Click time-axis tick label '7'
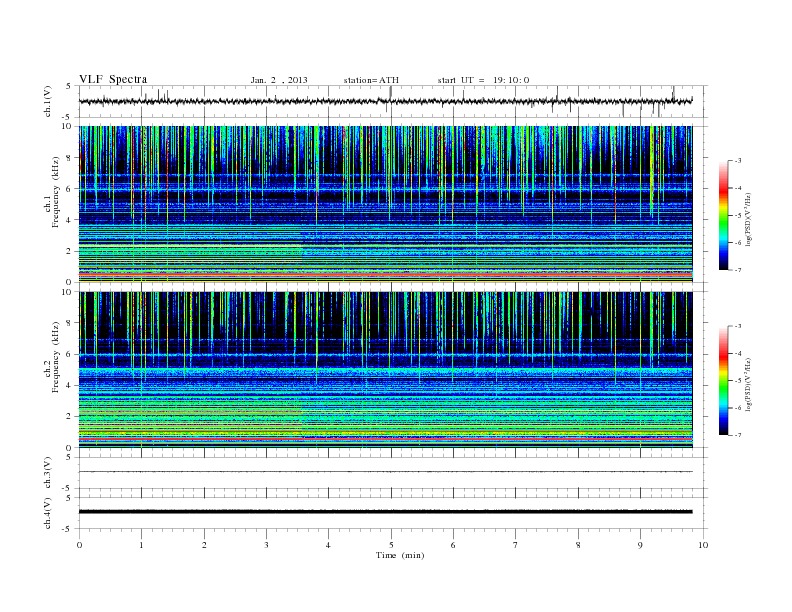This screenshot has width=792, height=612. pyautogui.click(x=516, y=545)
